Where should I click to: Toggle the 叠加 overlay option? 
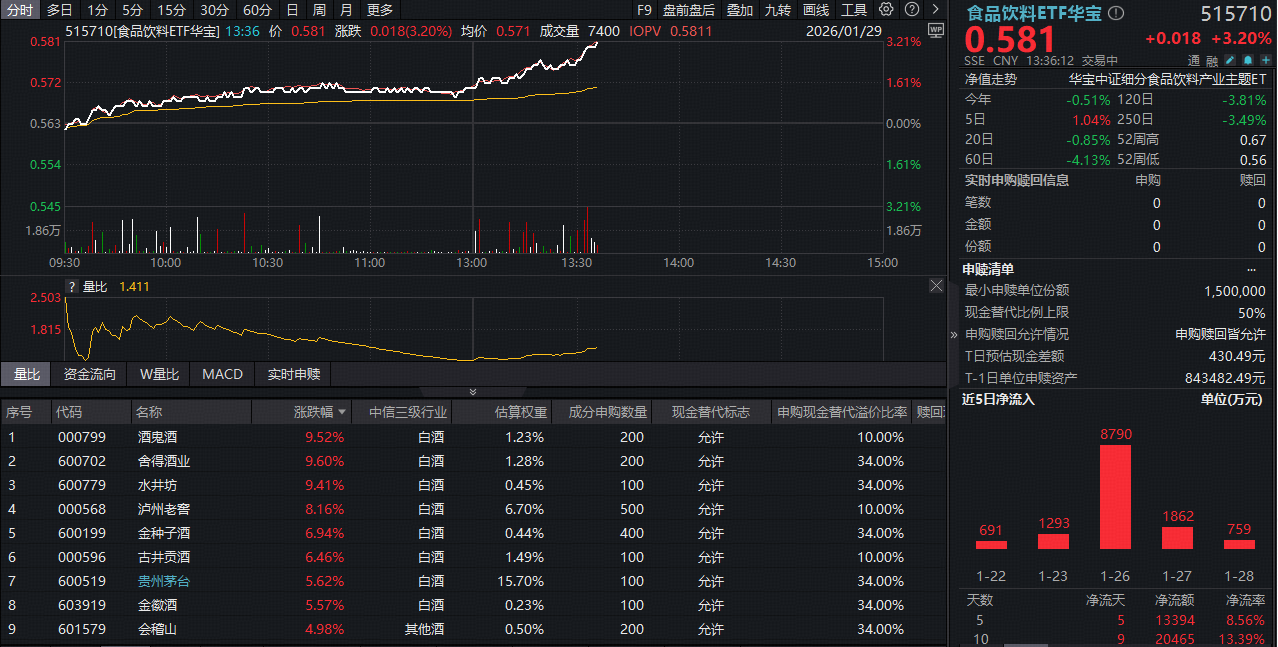(x=740, y=10)
